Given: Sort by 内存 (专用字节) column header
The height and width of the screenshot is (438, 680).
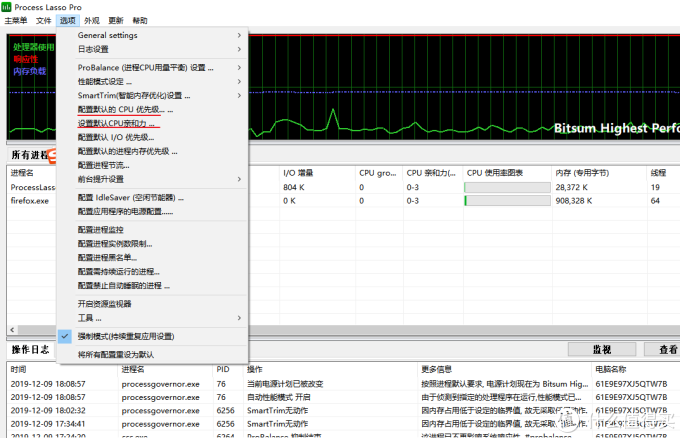Looking at the screenshot, I should click(599, 173).
